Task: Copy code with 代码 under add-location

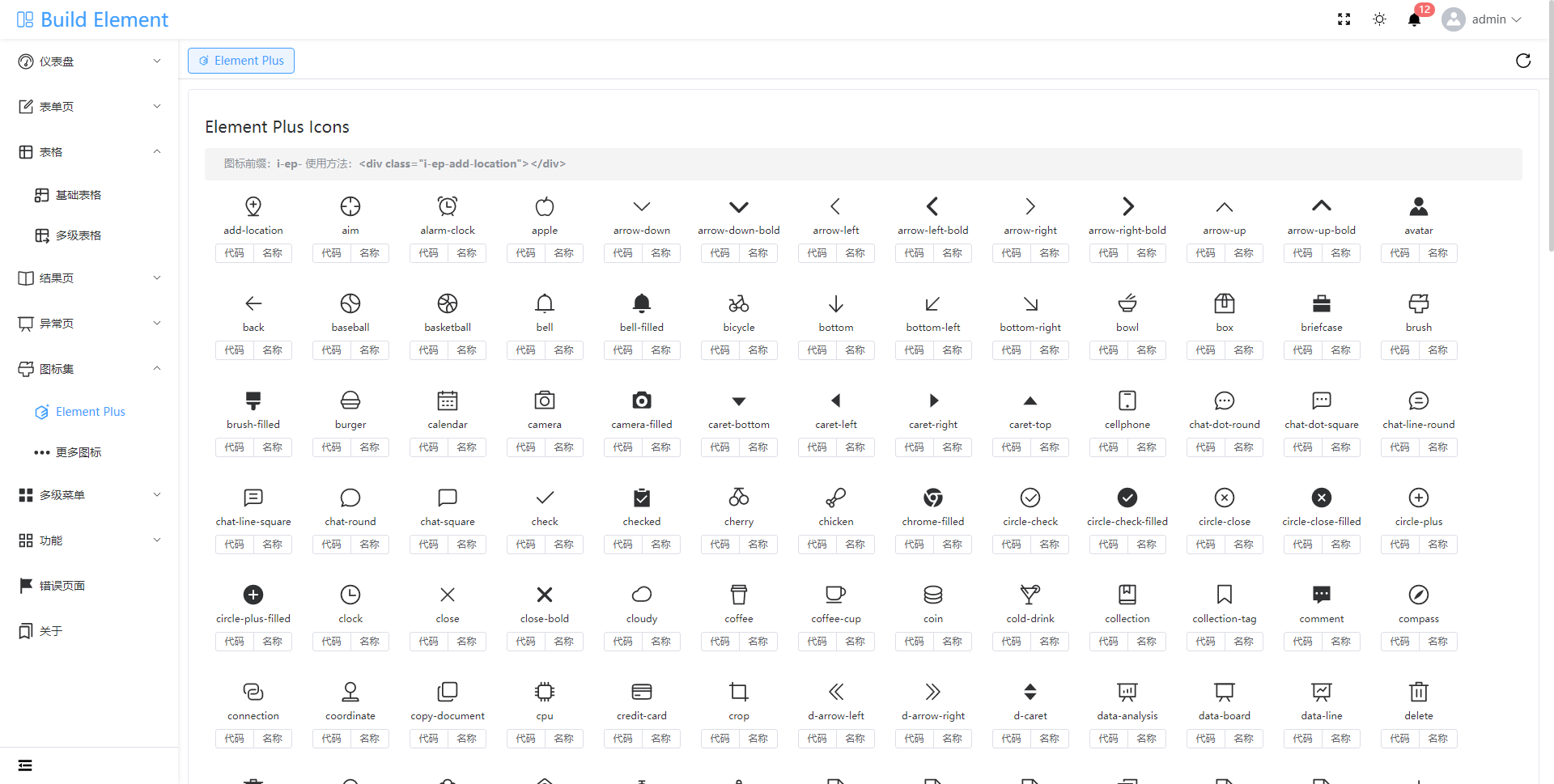Action: click(235, 253)
